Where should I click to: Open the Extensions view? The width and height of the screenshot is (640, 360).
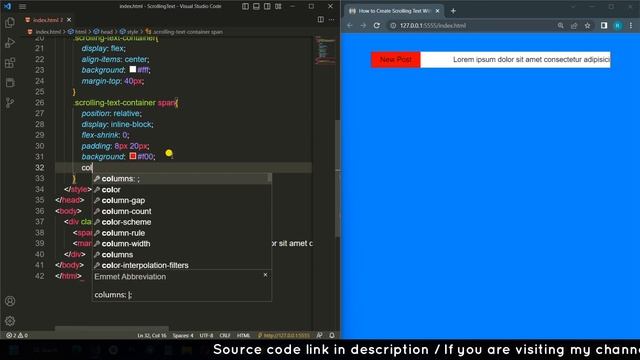(10, 62)
